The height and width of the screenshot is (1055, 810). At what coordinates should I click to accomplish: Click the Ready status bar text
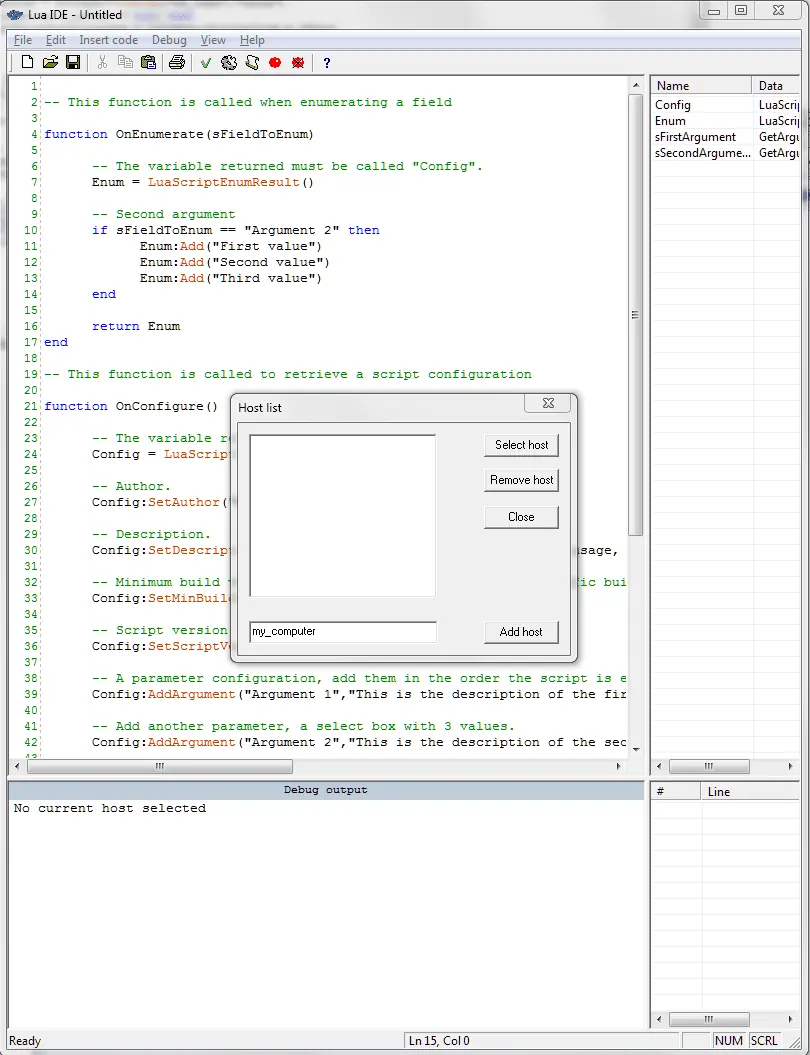pos(25,1041)
